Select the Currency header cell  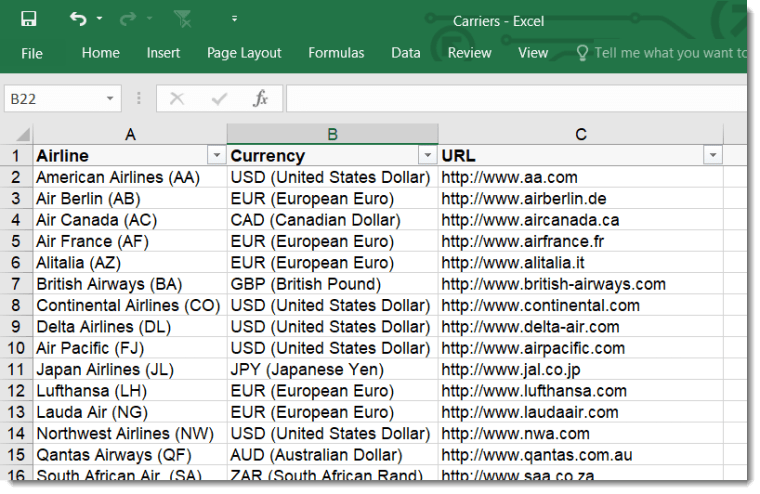pyautogui.click(x=332, y=156)
